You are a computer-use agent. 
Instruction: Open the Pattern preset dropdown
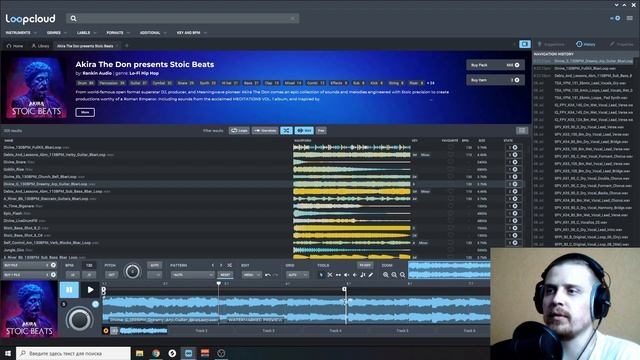[192, 275]
